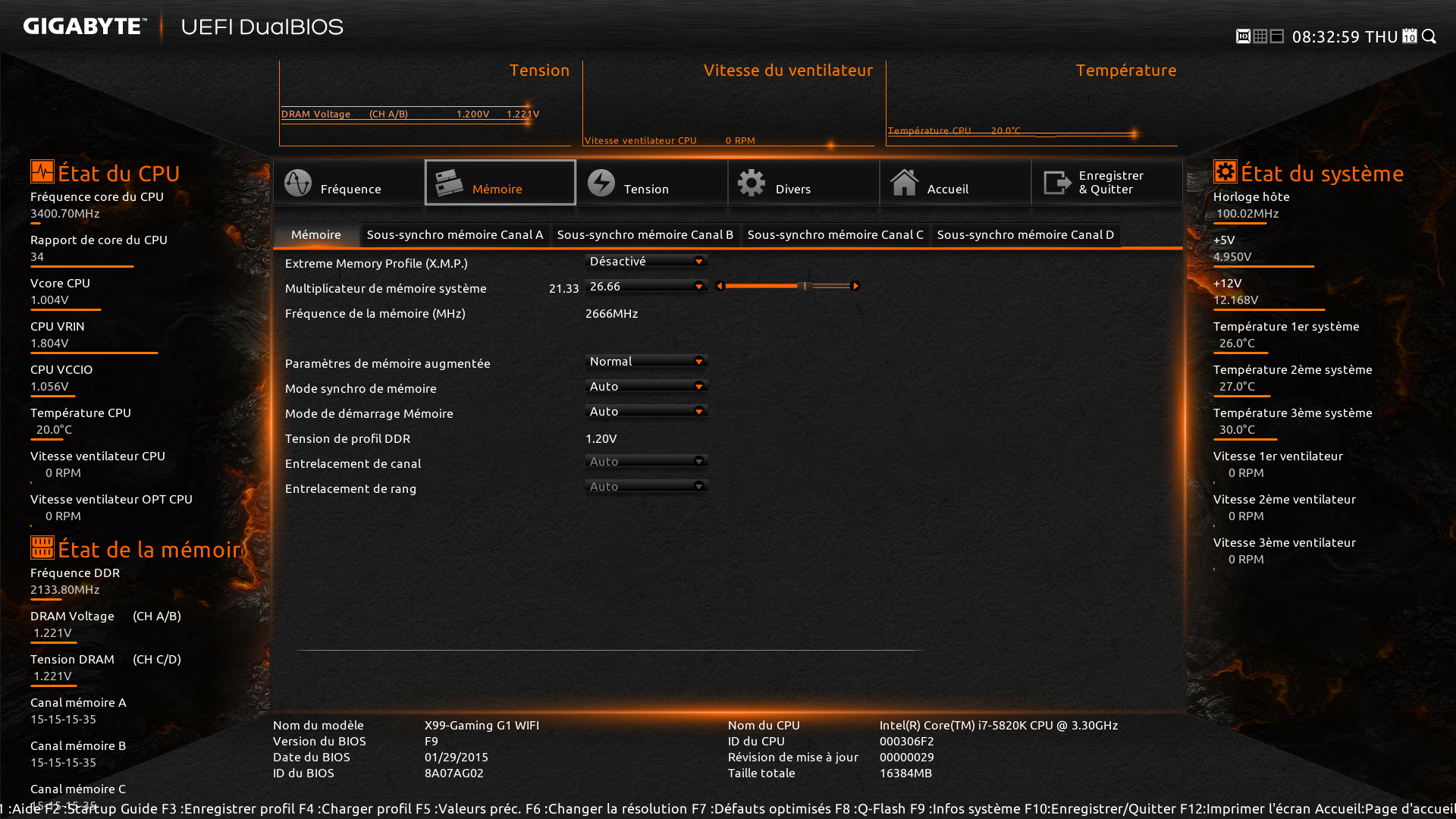1456x819 pixels.
Task: Click the Tension lightning bolt icon
Action: pyautogui.click(x=601, y=183)
